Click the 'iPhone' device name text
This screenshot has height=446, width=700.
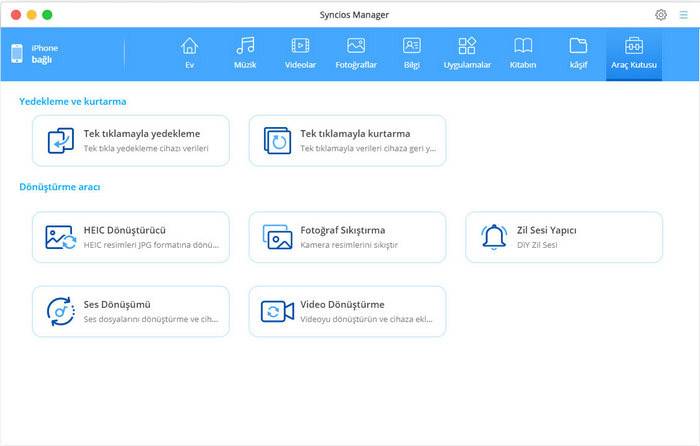click(x=45, y=48)
